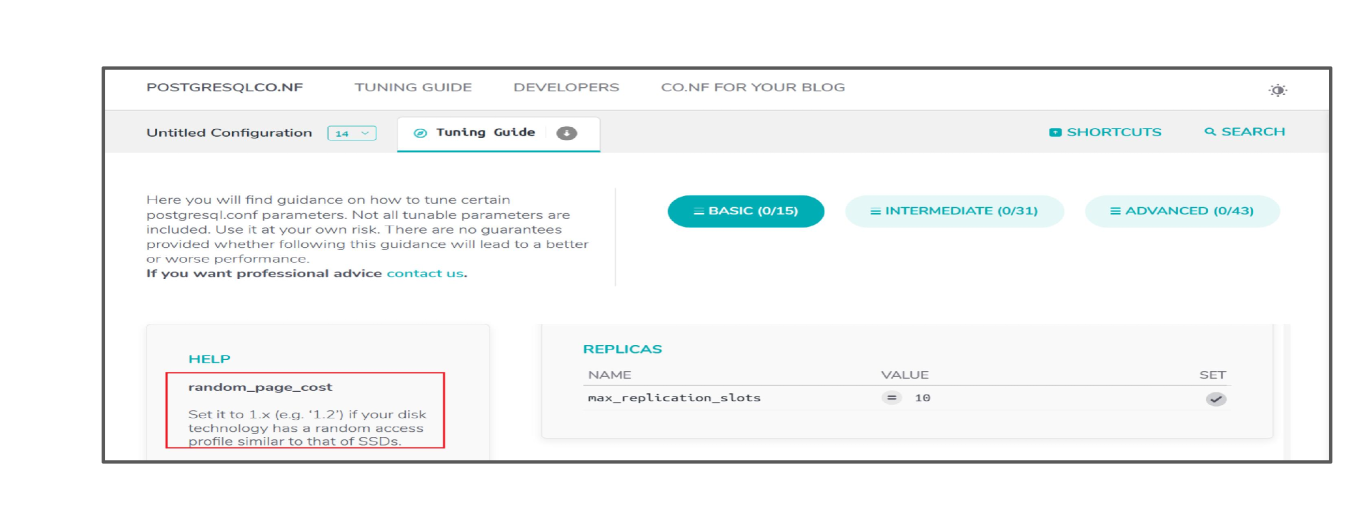
Task: Open the DEVELOPERS menu item
Action: [566, 87]
